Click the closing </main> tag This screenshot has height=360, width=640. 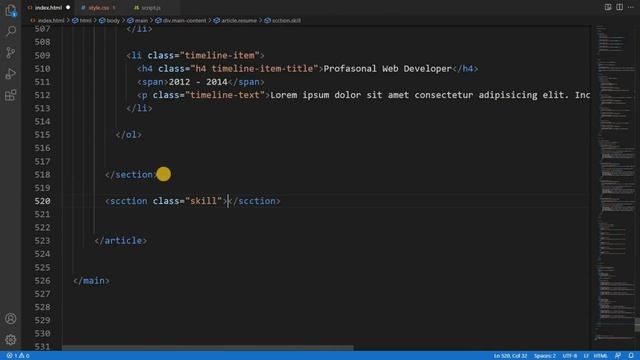[91, 280]
